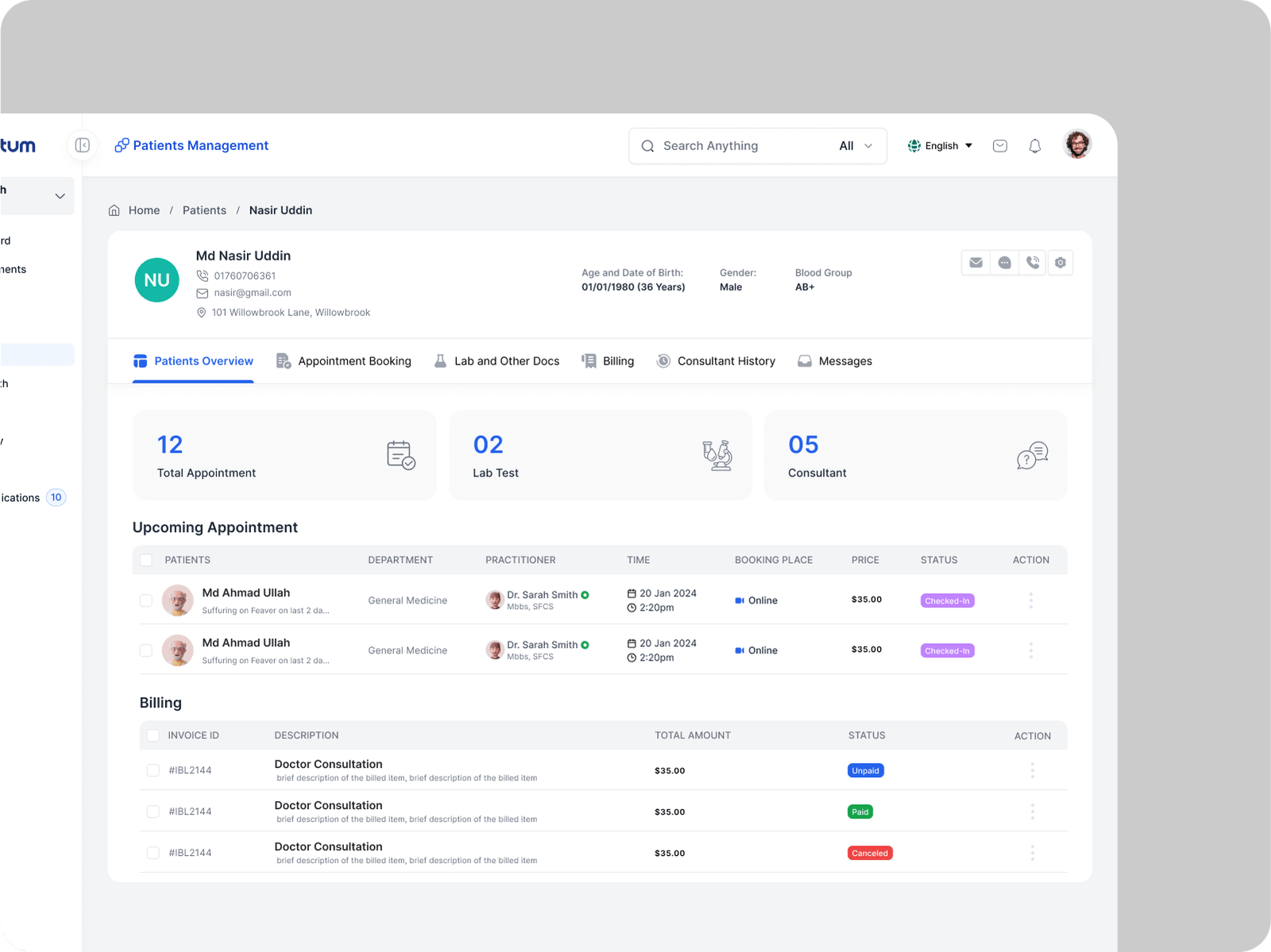Tick the checkbox for the Paid invoice row

point(153,811)
